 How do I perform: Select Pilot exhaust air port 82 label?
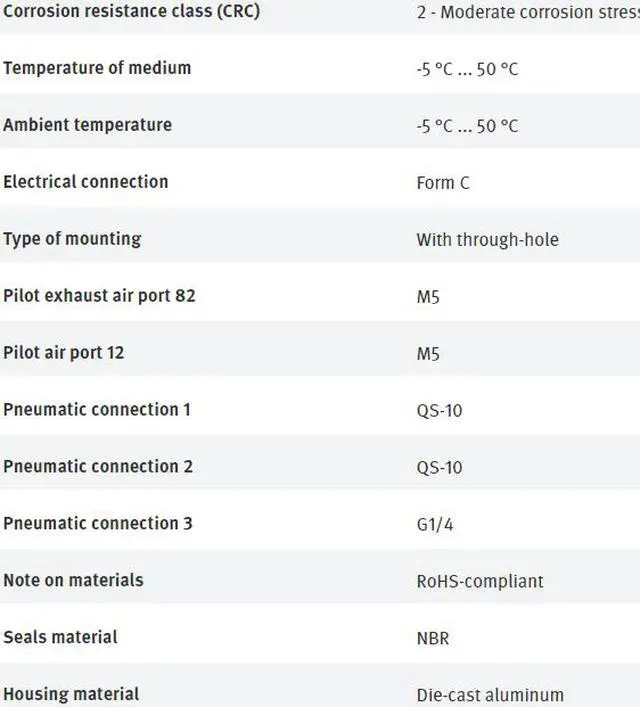click(99, 296)
